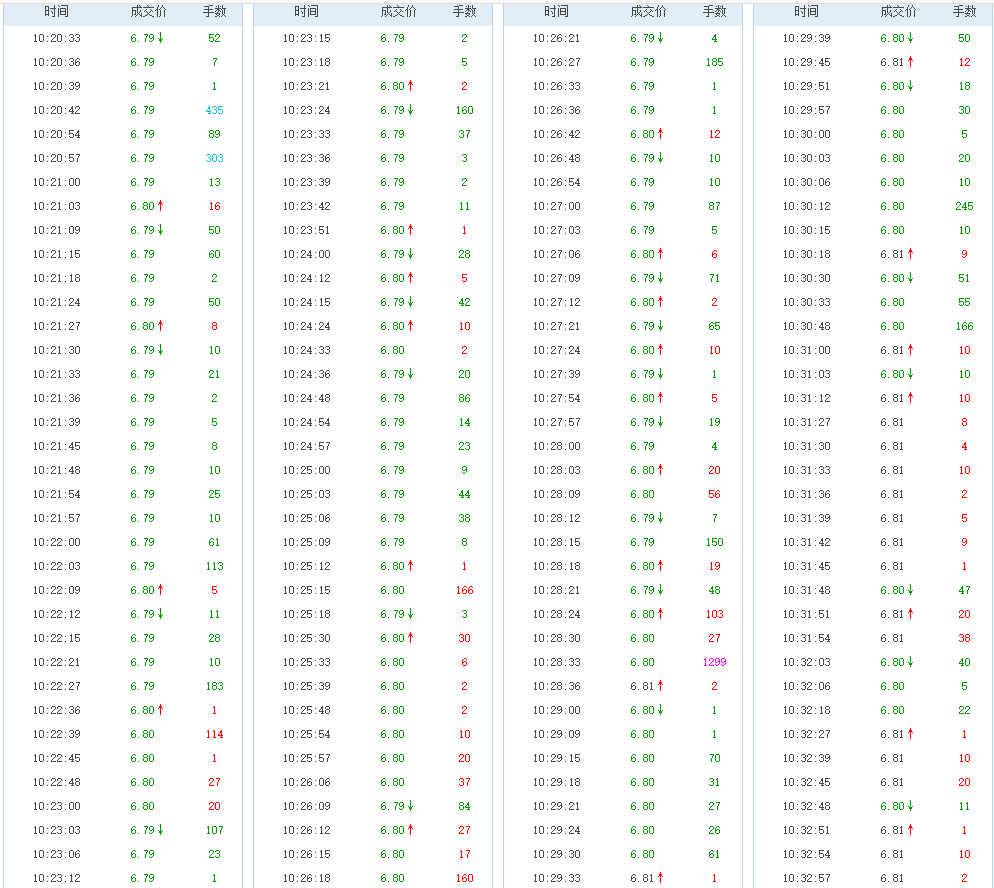Select the 10:30:00 time cell
This screenshot has width=994, height=888.
(x=806, y=134)
